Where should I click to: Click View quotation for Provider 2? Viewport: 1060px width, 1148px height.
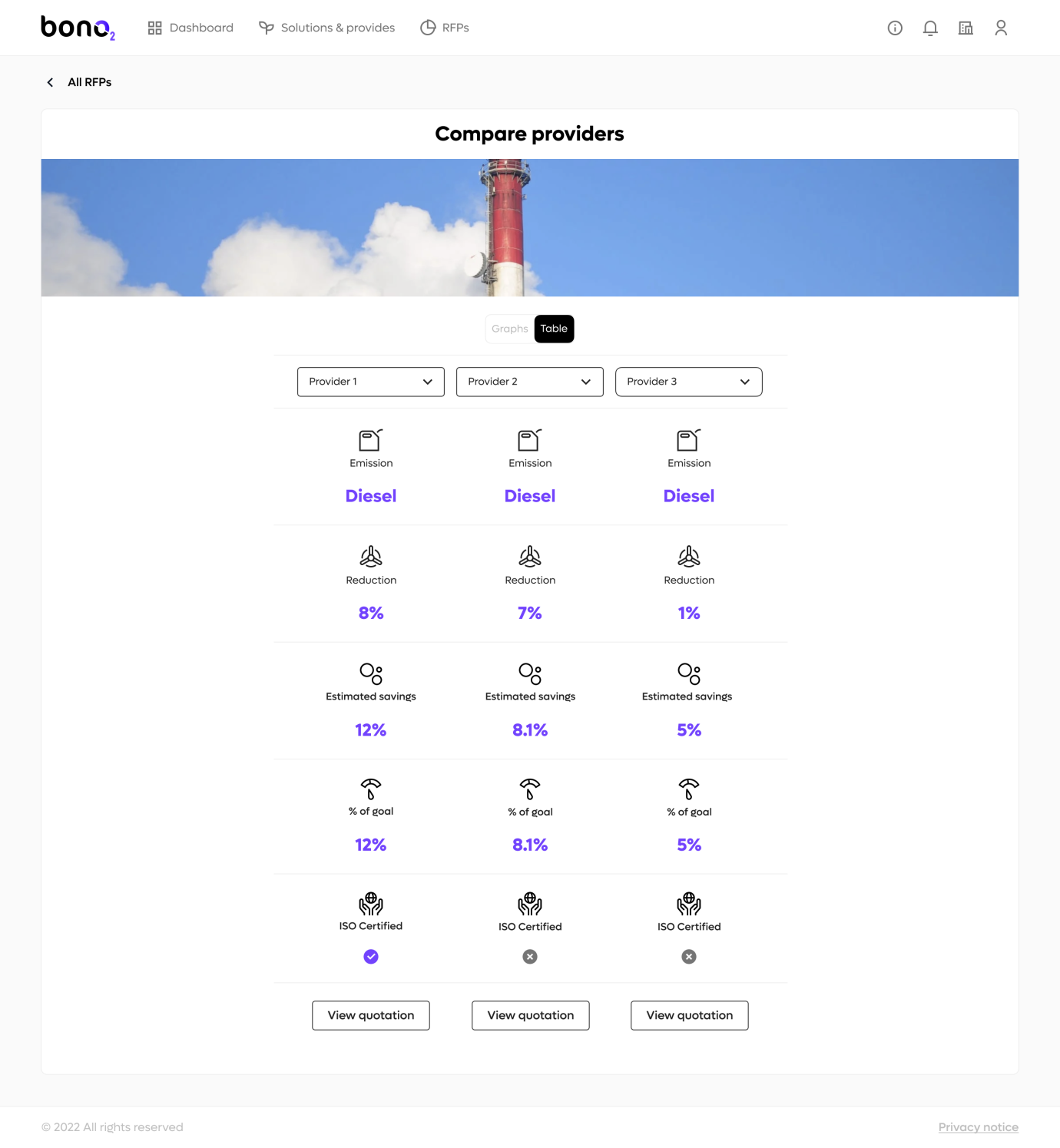click(x=530, y=1015)
